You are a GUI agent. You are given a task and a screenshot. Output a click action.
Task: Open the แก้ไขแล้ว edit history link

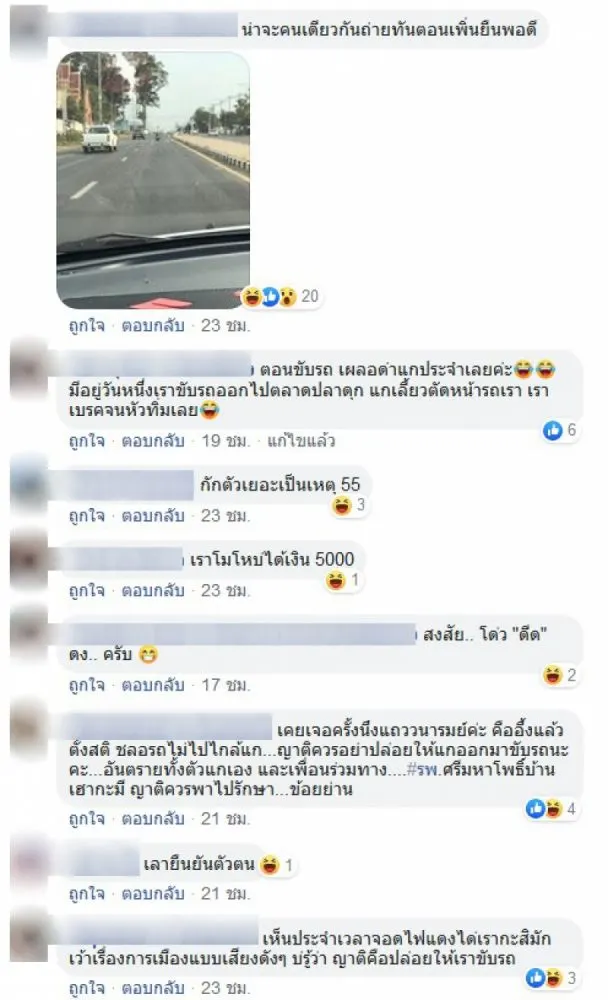(x=300, y=441)
